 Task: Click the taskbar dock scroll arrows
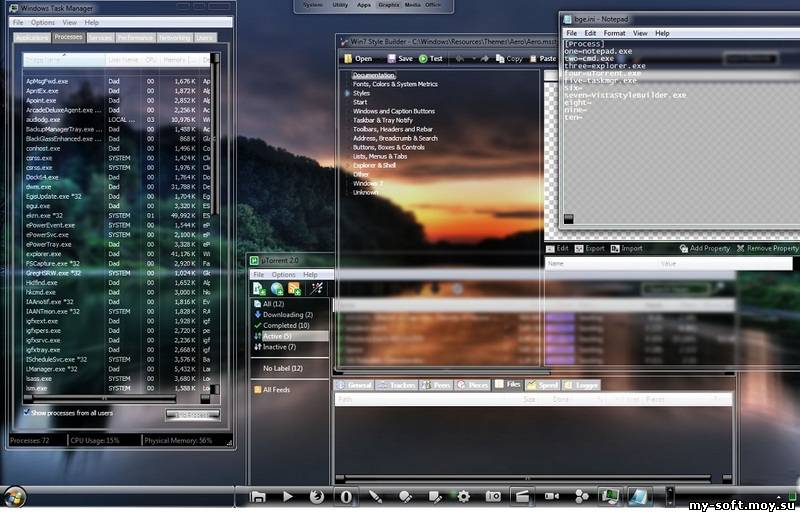[x=670, y=496]
